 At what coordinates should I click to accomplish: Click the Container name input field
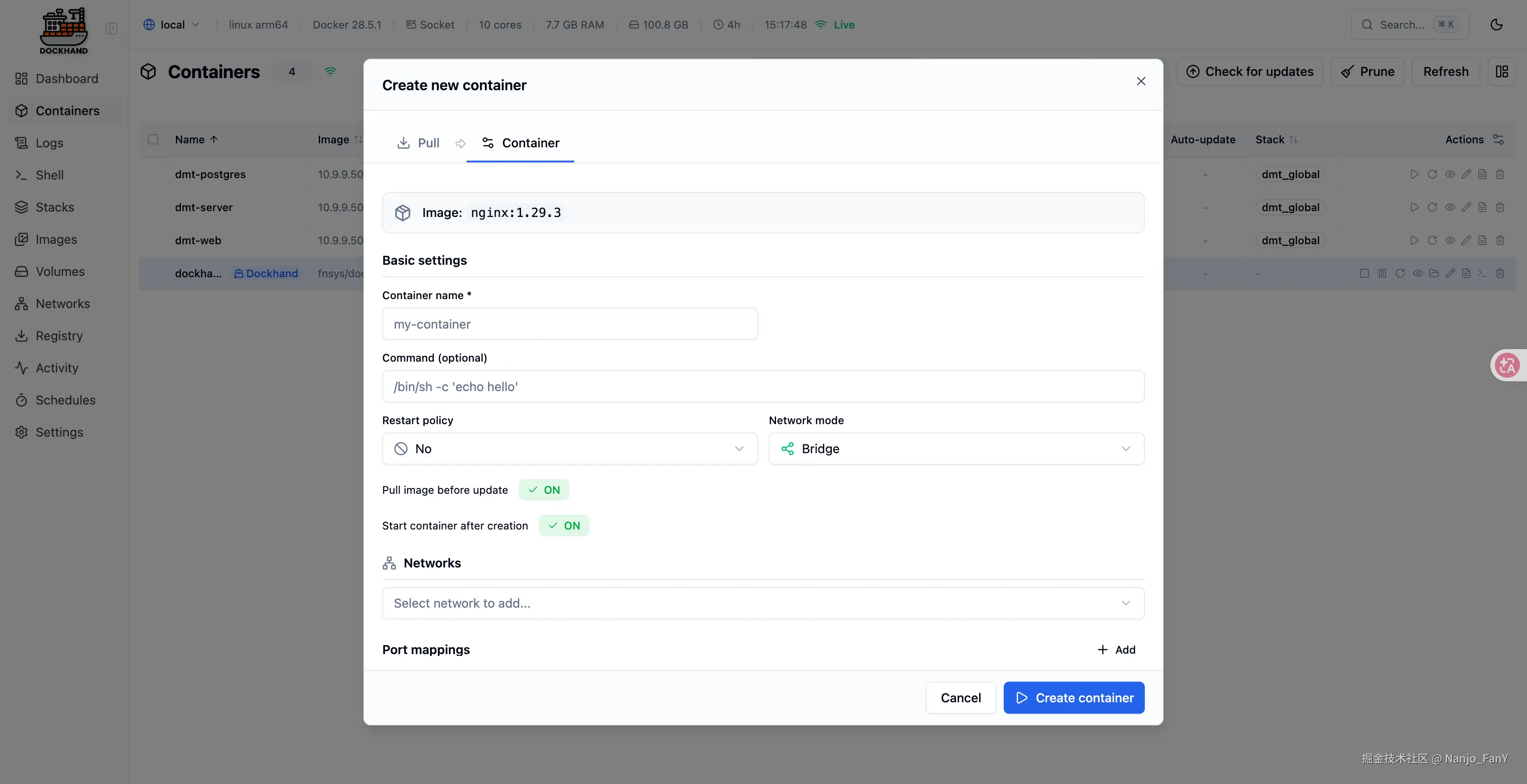(x=569, y=324)
